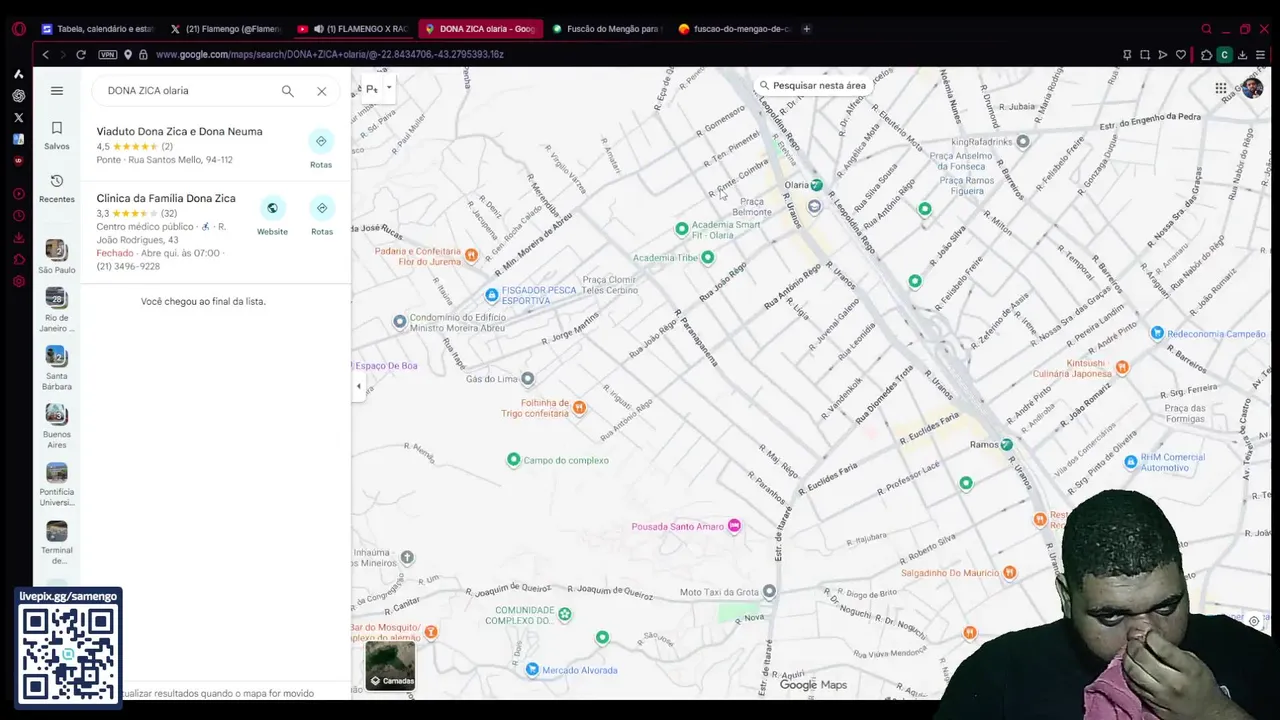This screenshot has height=720, width=1280.
Task: Select Mercado Alvorada pin
Action: 532,670
